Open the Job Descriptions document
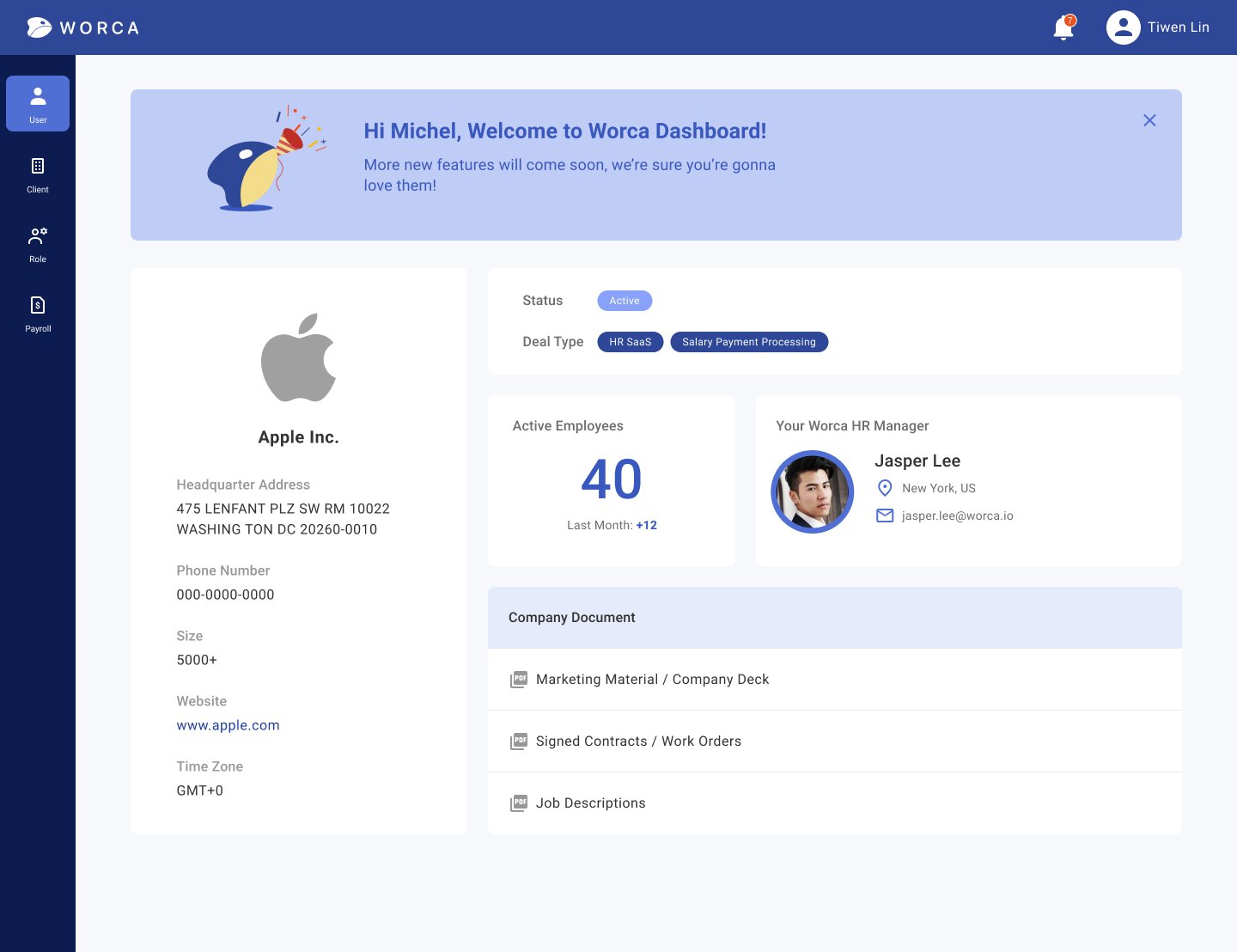Image resolution: width=1237 pixels, height=952 pixels. (835, 803)
